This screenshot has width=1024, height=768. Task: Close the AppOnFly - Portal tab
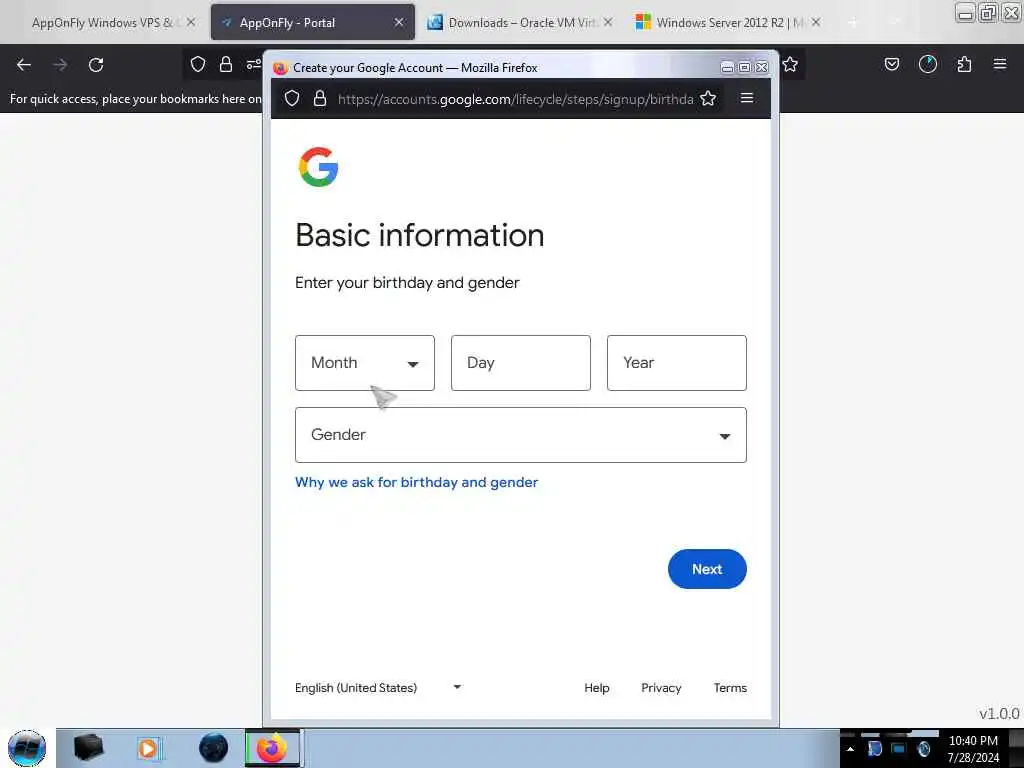[x=398, y=23]
